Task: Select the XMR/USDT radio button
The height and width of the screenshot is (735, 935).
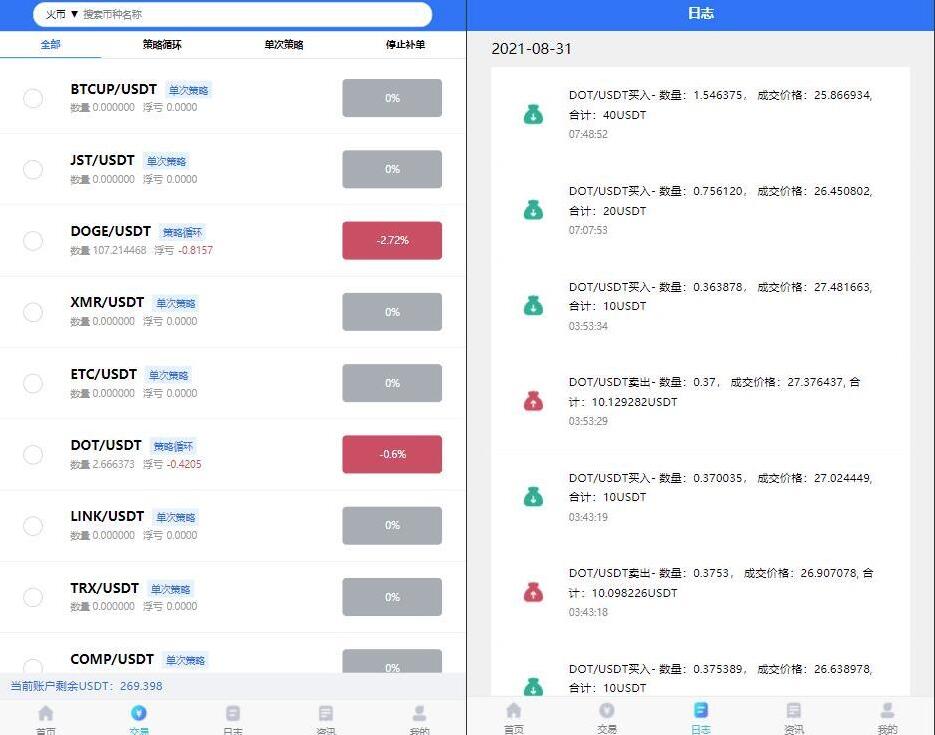Action: tap(33, 312)
